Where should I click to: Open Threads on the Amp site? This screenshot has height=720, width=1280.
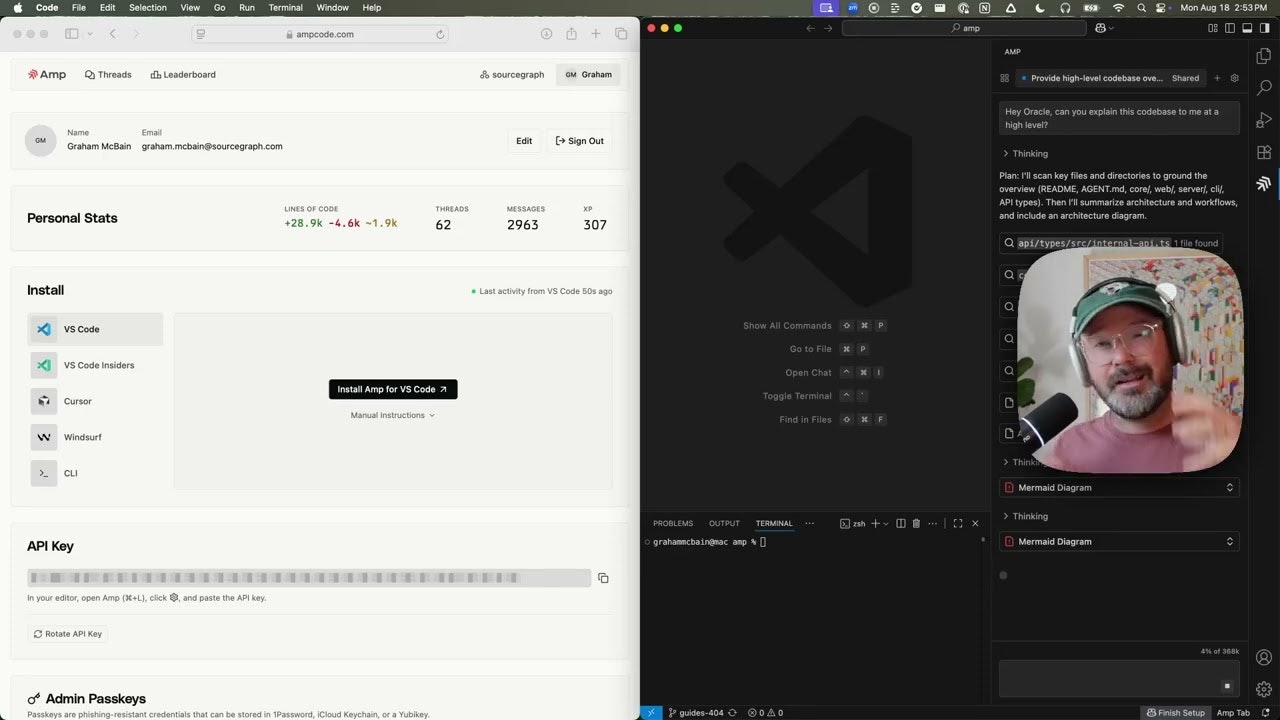[108, 74]
